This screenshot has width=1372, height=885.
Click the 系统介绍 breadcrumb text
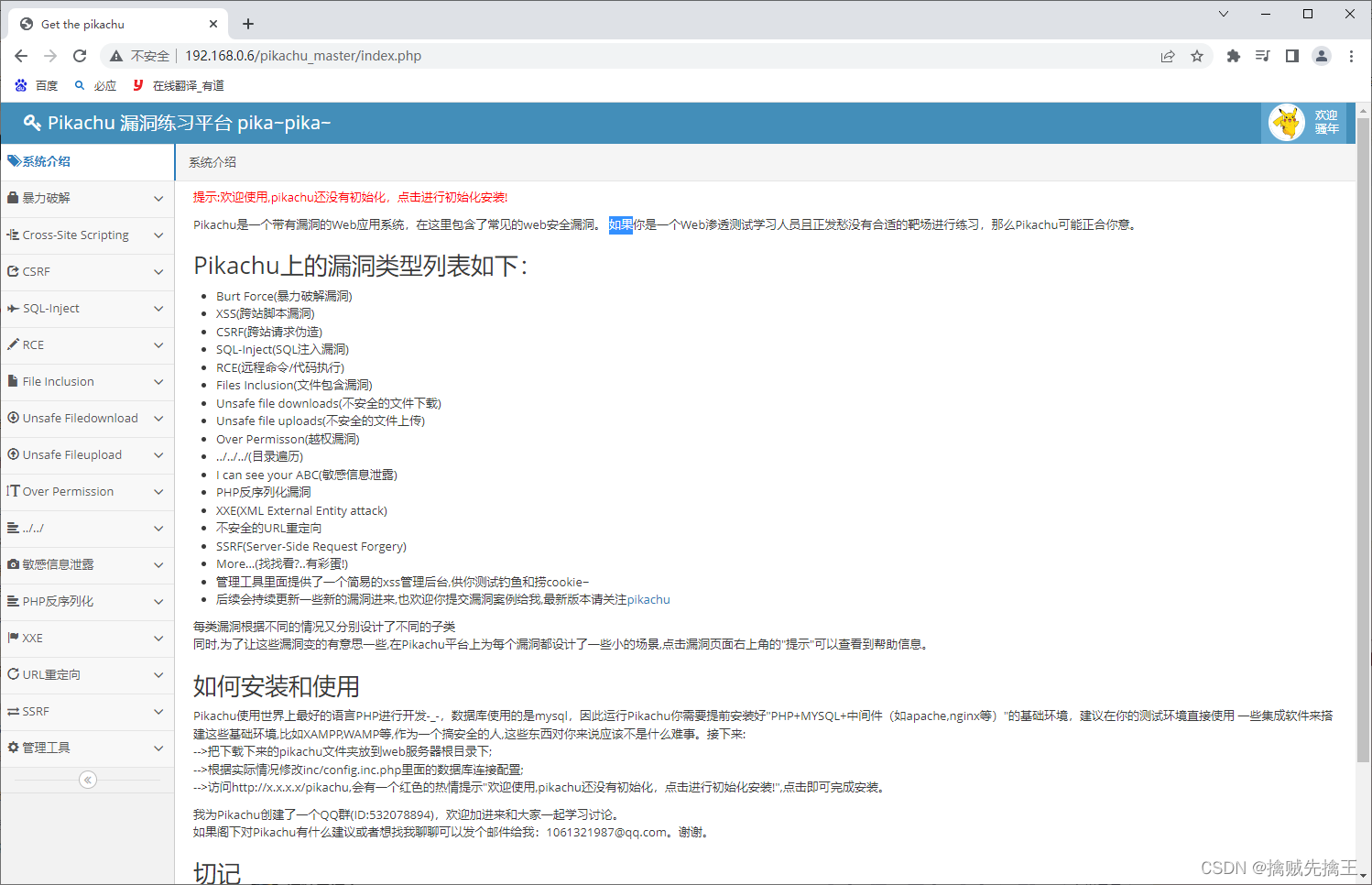point(212,162)
